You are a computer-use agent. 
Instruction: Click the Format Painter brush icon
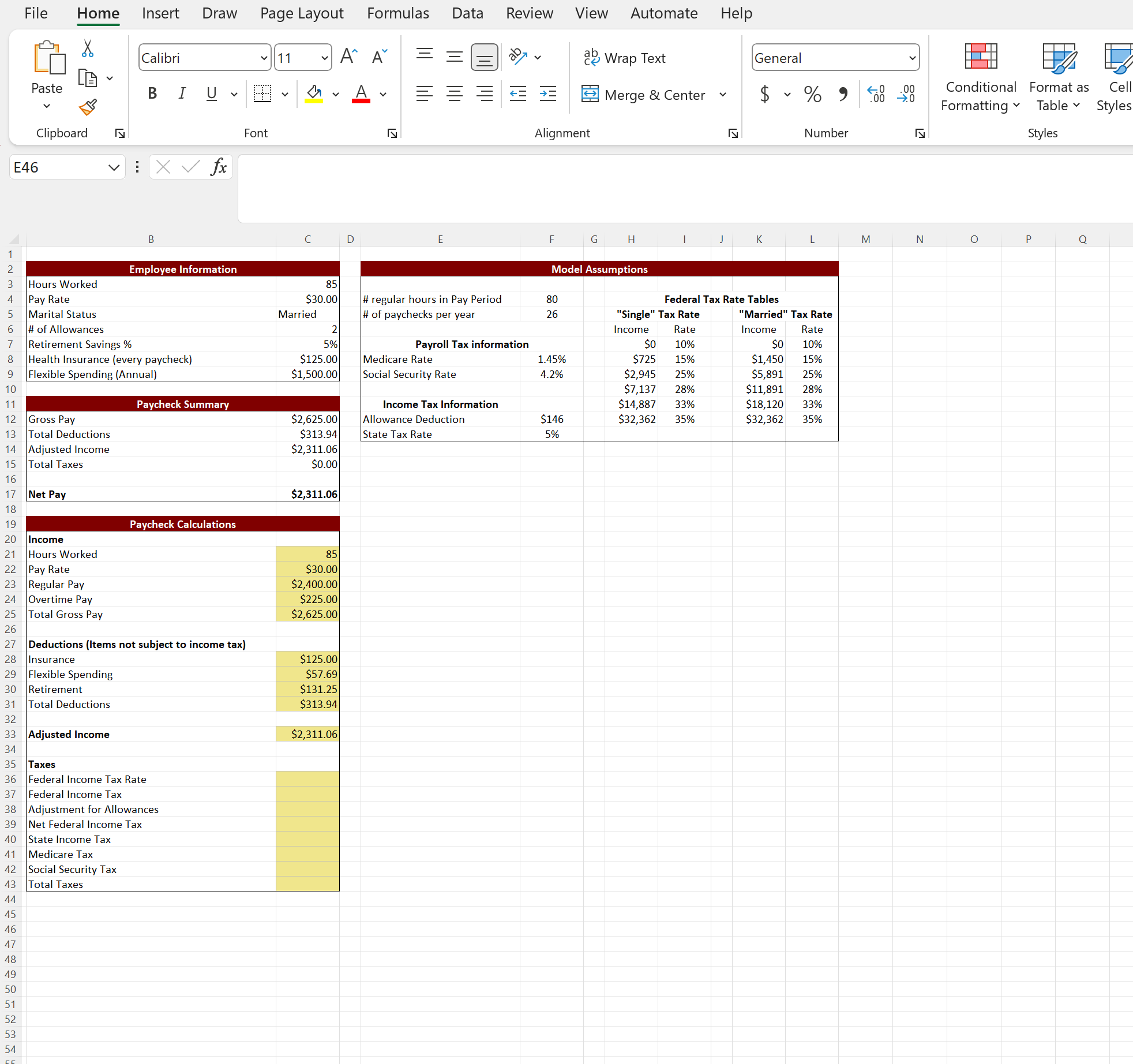click(x=88, y=107)
